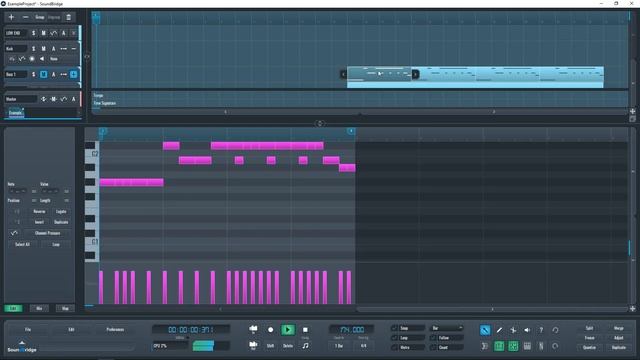The image size is (640, 360).
Task: Click the Duplicate button in the note panel
Action: pyautogui.click(x=61, y=222)
